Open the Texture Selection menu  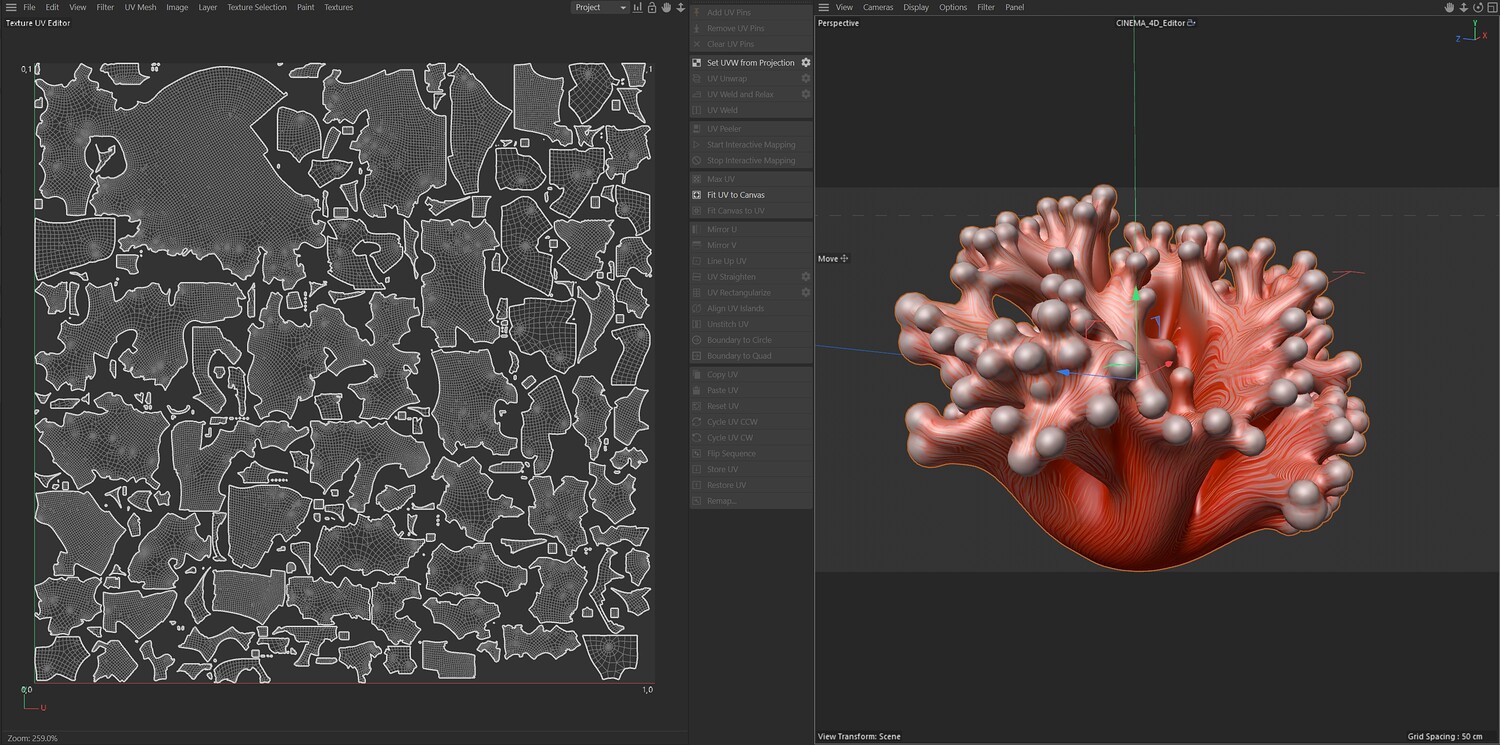point(256,7)
